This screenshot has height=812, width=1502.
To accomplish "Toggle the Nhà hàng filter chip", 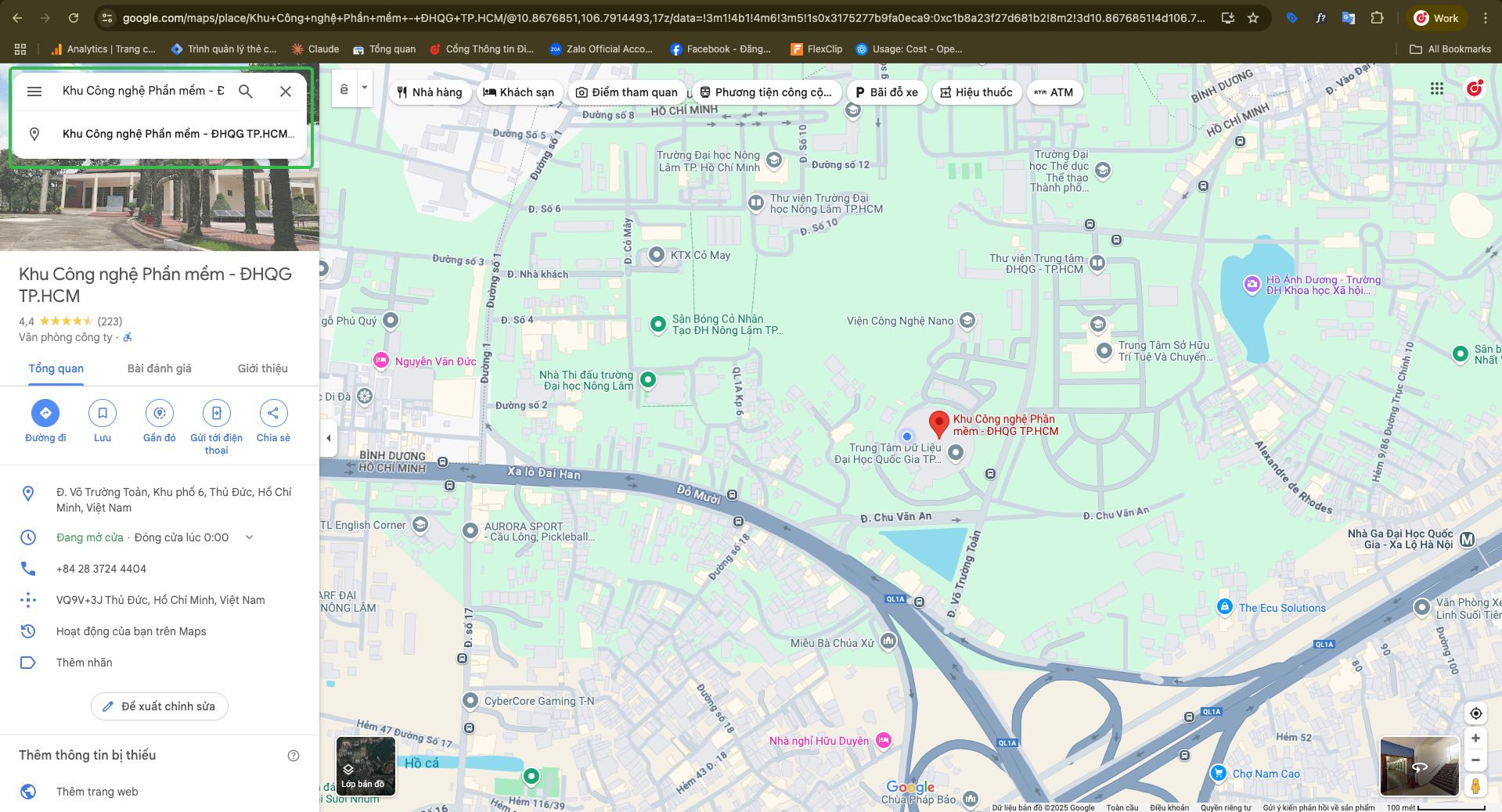I will click(430, 92).
